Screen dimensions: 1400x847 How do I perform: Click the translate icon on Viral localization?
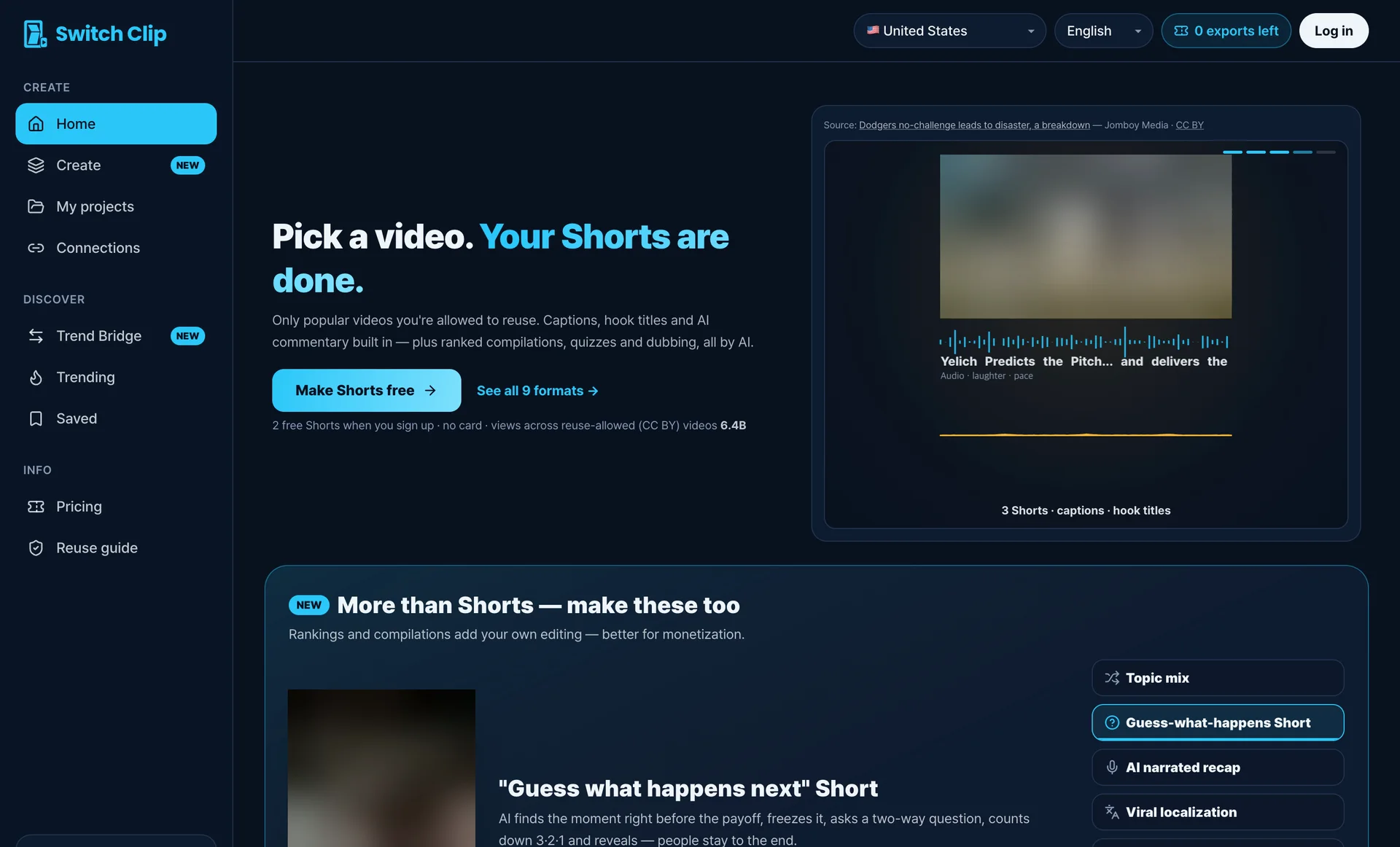(x=1112, y=812)
